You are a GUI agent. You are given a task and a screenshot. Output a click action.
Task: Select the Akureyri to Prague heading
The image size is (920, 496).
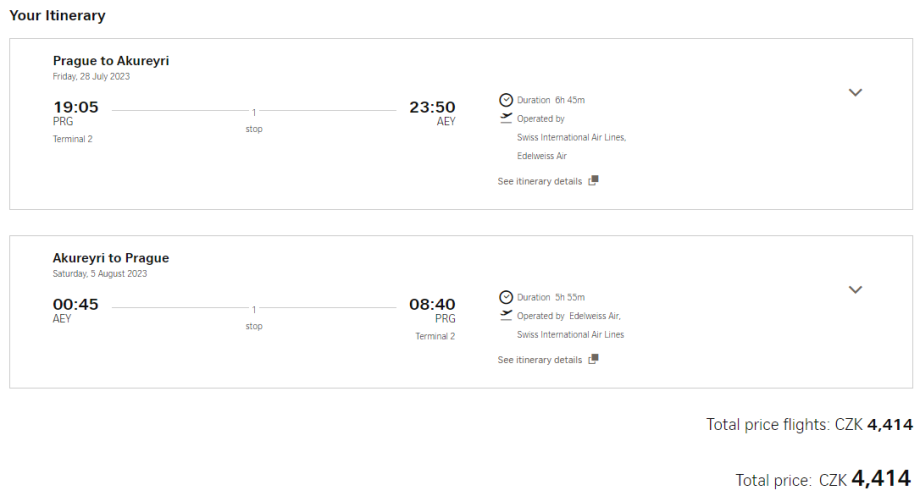pos(111,258)
